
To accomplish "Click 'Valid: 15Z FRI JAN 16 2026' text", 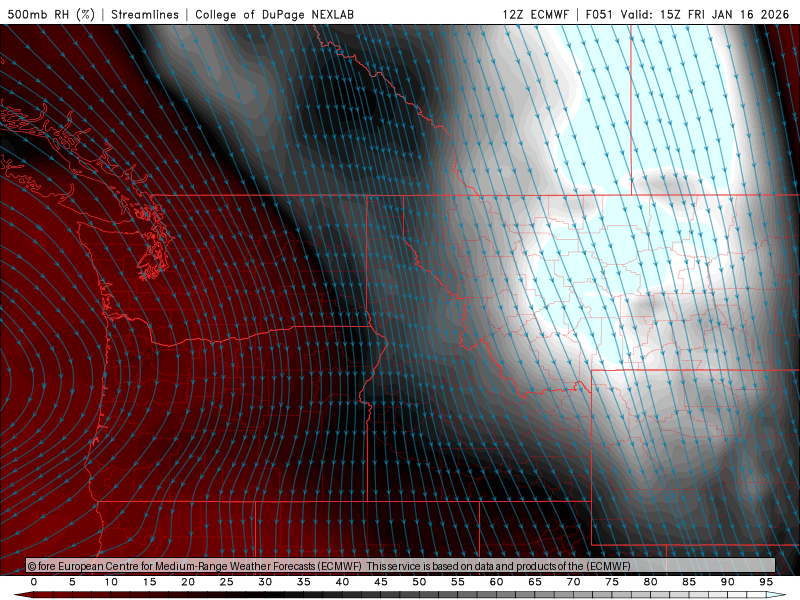I will coord(705,14).
